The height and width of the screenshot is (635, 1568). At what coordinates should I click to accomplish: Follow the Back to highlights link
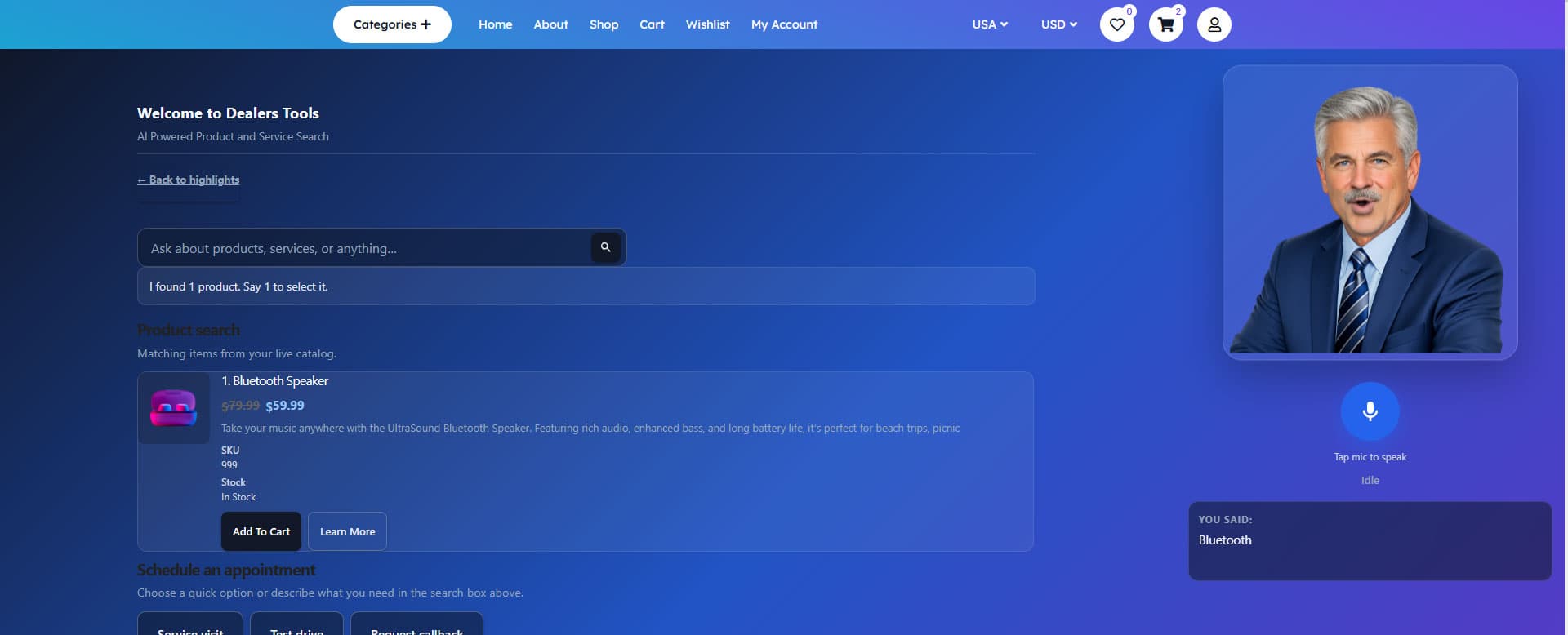tap(189, 180)
